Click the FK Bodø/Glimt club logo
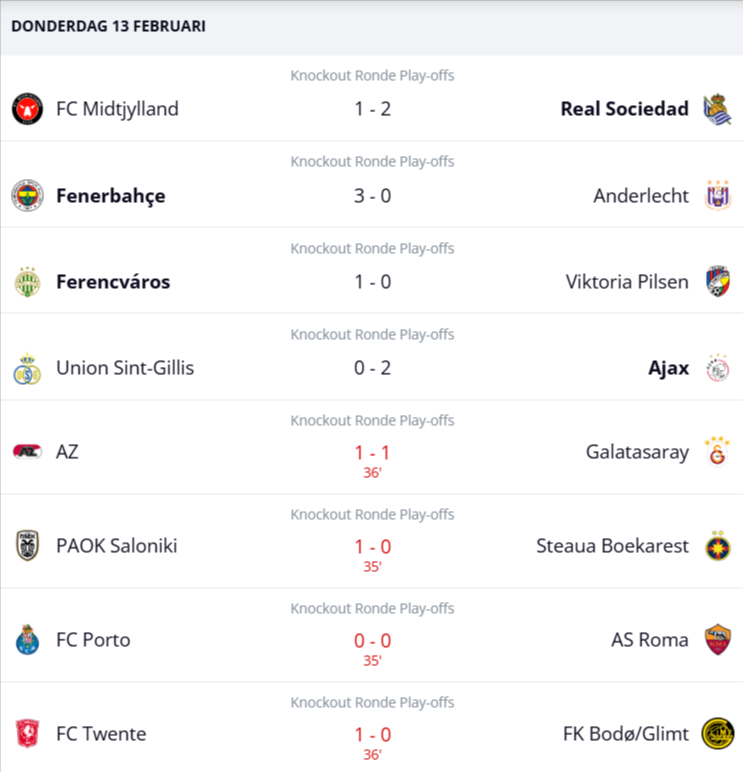This screenshot has width=743, height=772. coord(717,734)
